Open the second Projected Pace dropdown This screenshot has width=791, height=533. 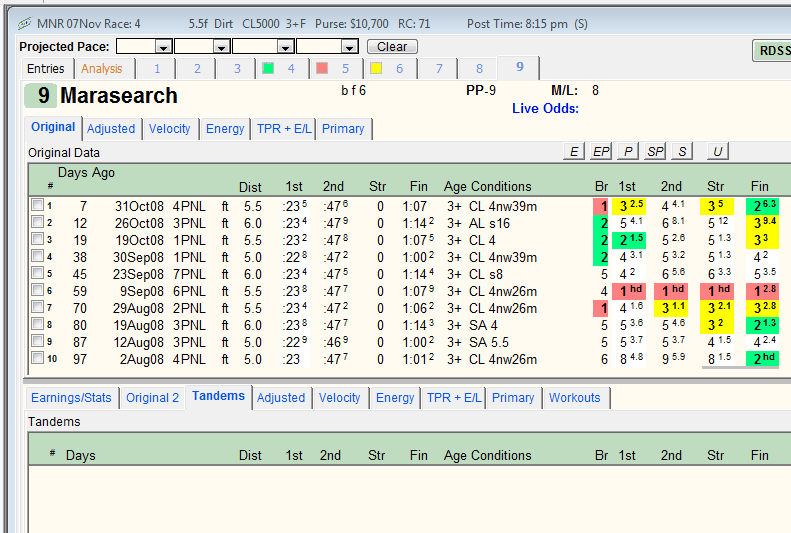point(221,47)
